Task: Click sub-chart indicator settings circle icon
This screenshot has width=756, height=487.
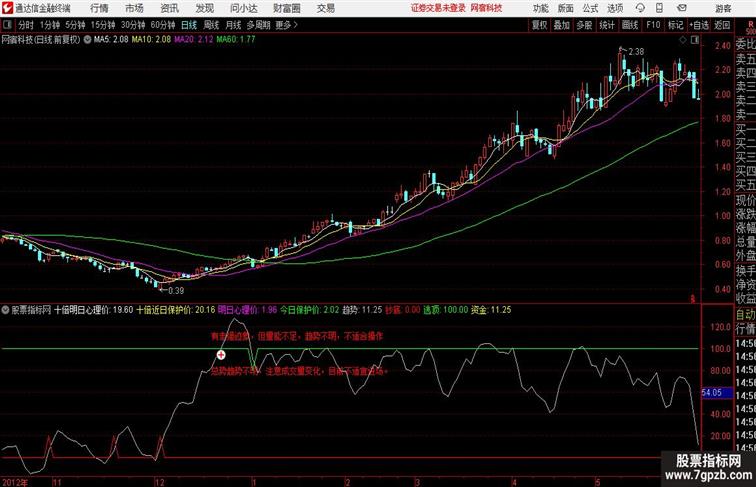Action: coord(6,310)
